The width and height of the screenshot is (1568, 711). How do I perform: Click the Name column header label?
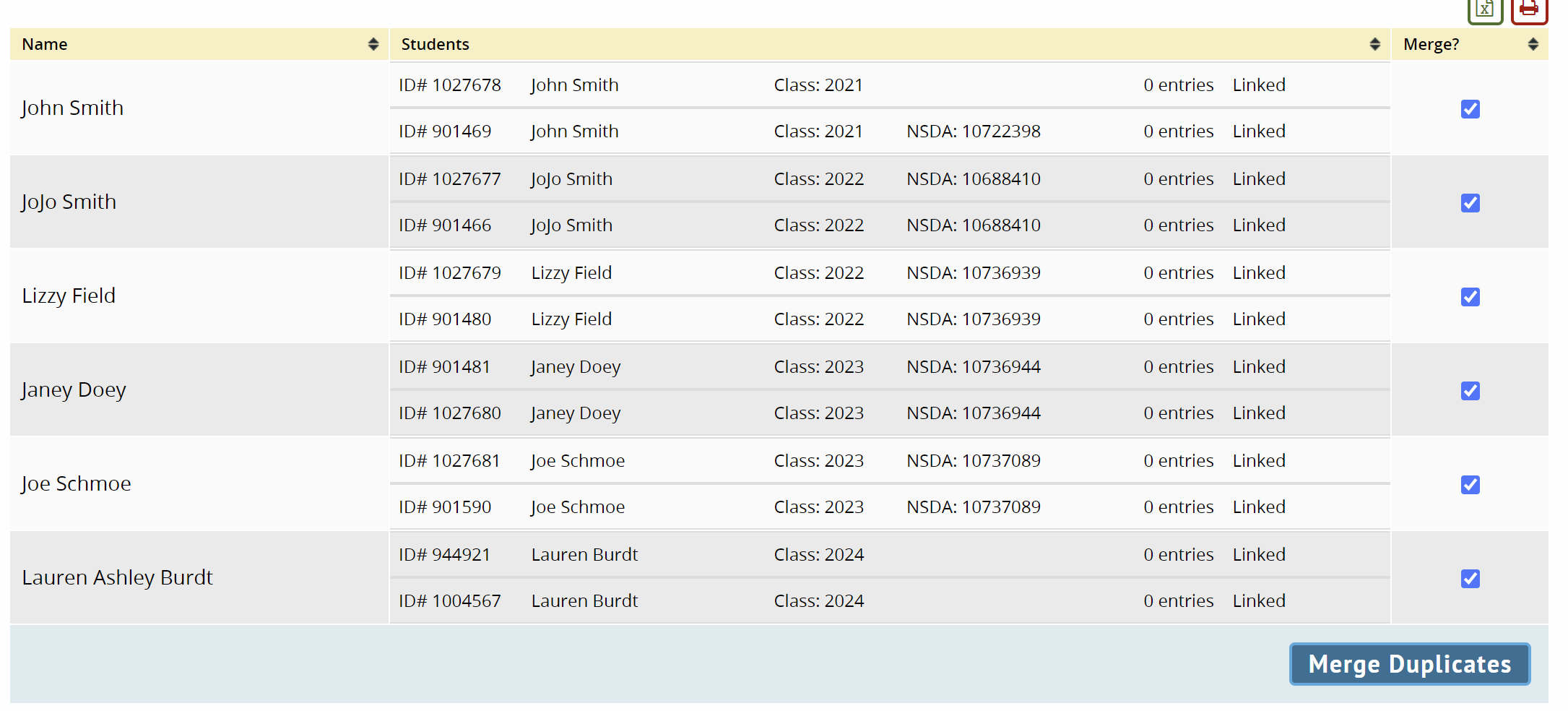tap(45, 44)
